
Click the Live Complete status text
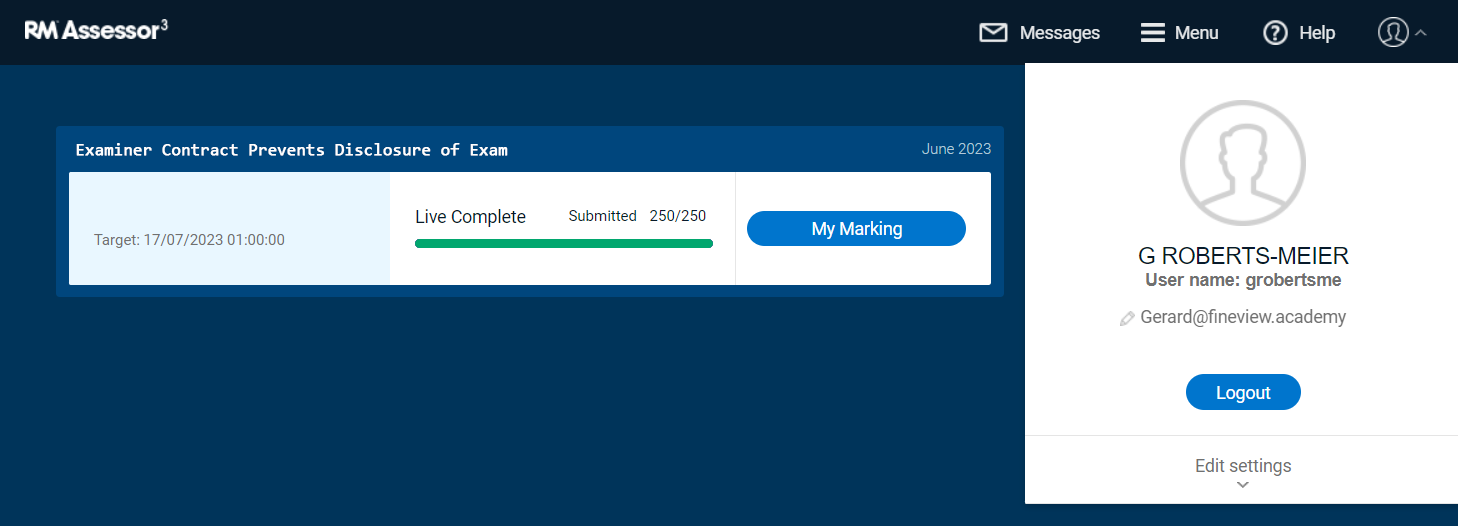click(x=470, y=217)
